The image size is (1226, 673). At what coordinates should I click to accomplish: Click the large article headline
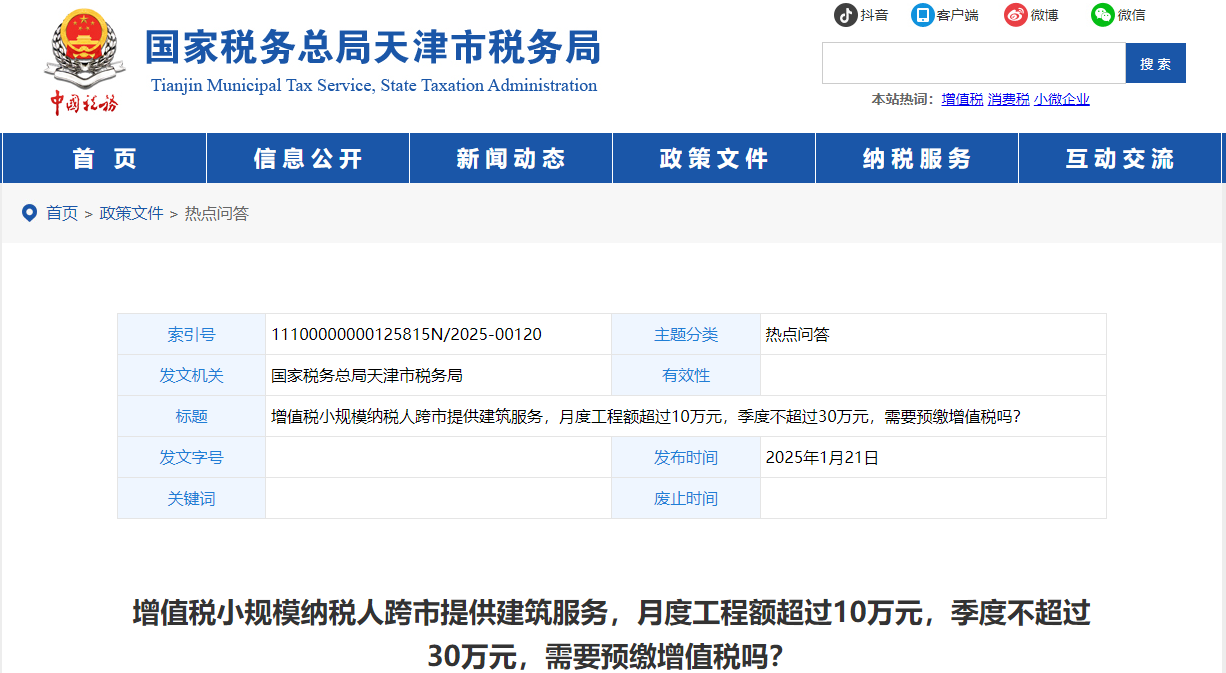click(612, 634)
